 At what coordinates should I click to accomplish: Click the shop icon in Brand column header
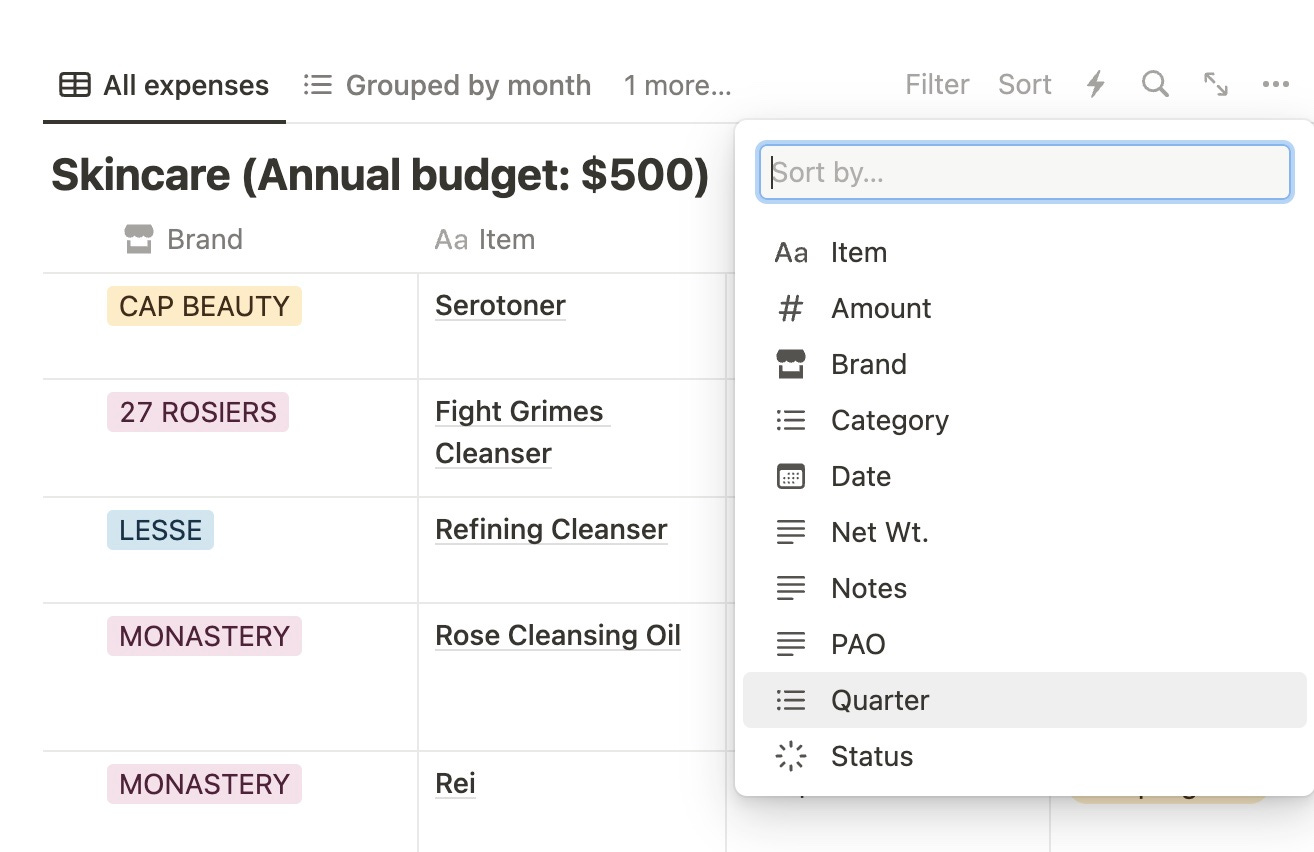point(139,239)
